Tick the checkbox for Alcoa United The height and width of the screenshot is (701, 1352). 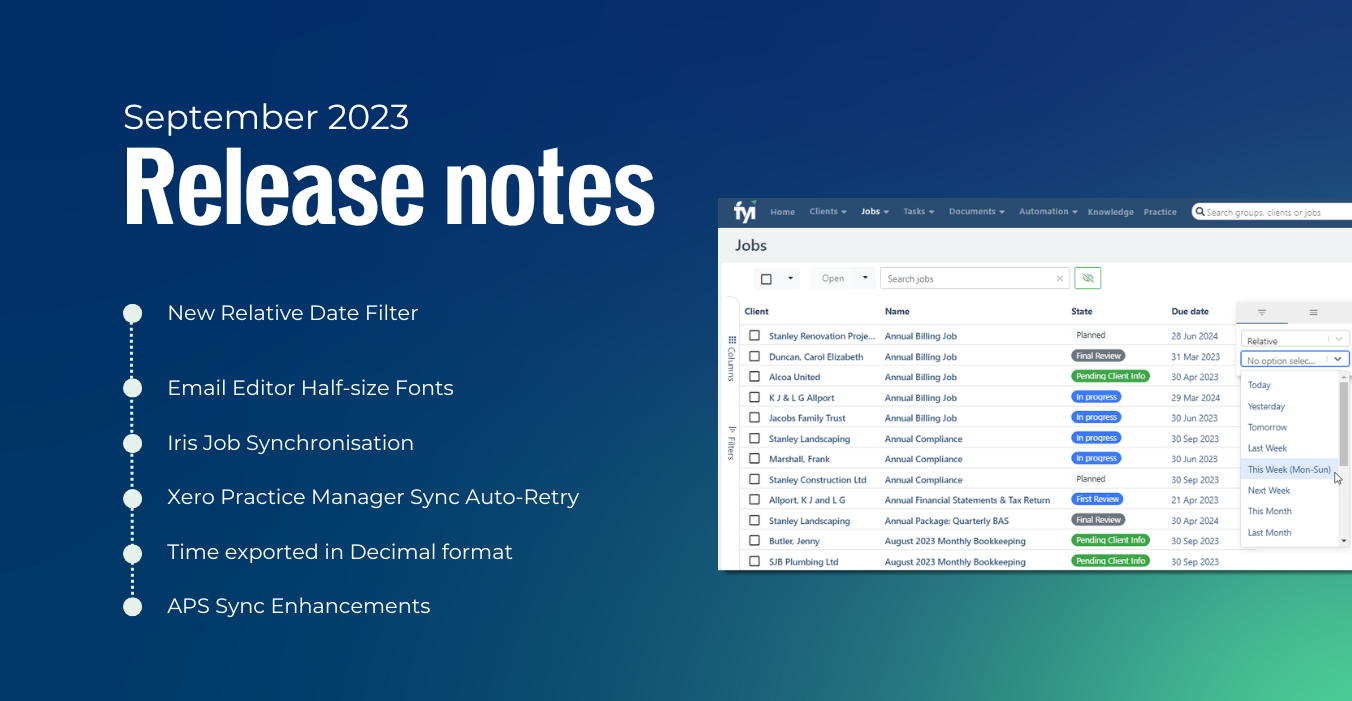point(755,377)
